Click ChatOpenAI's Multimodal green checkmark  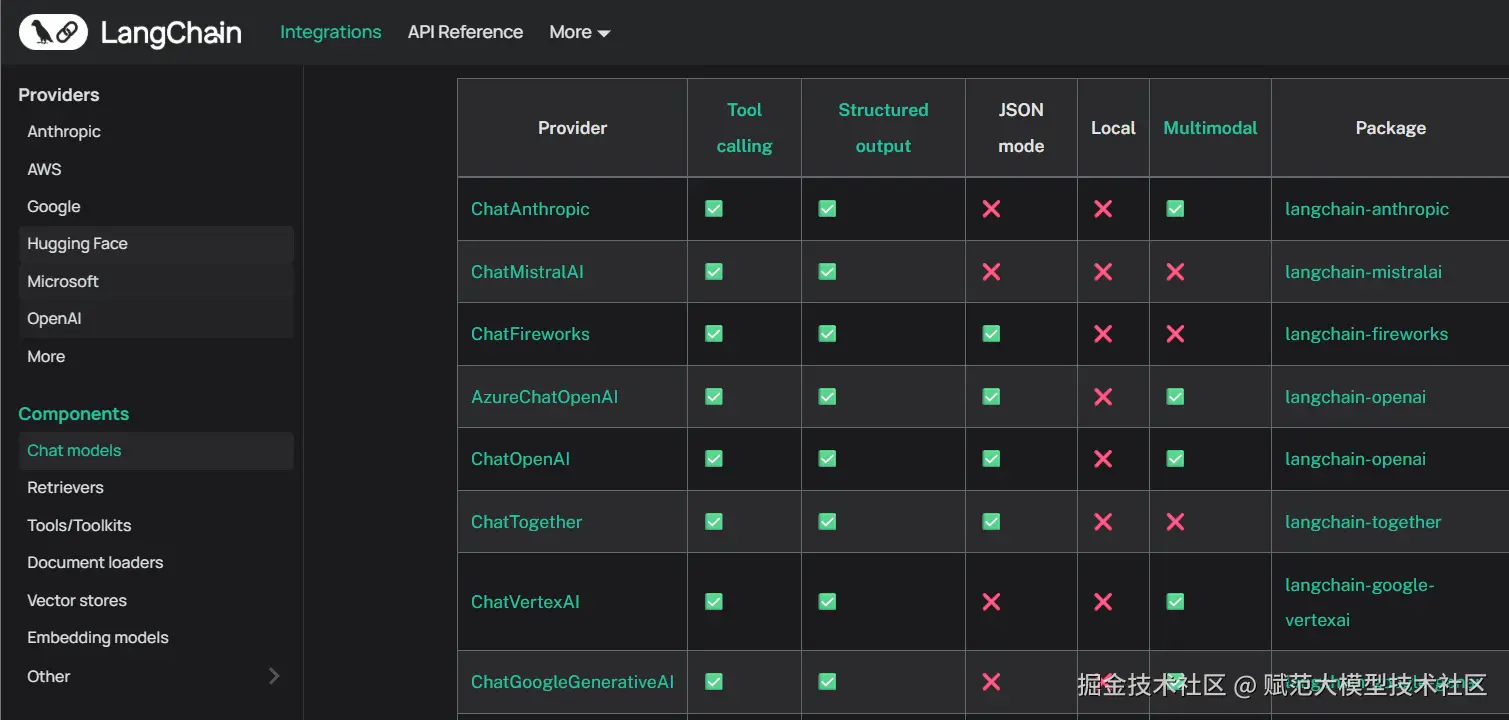click(x=1175, y=459)
